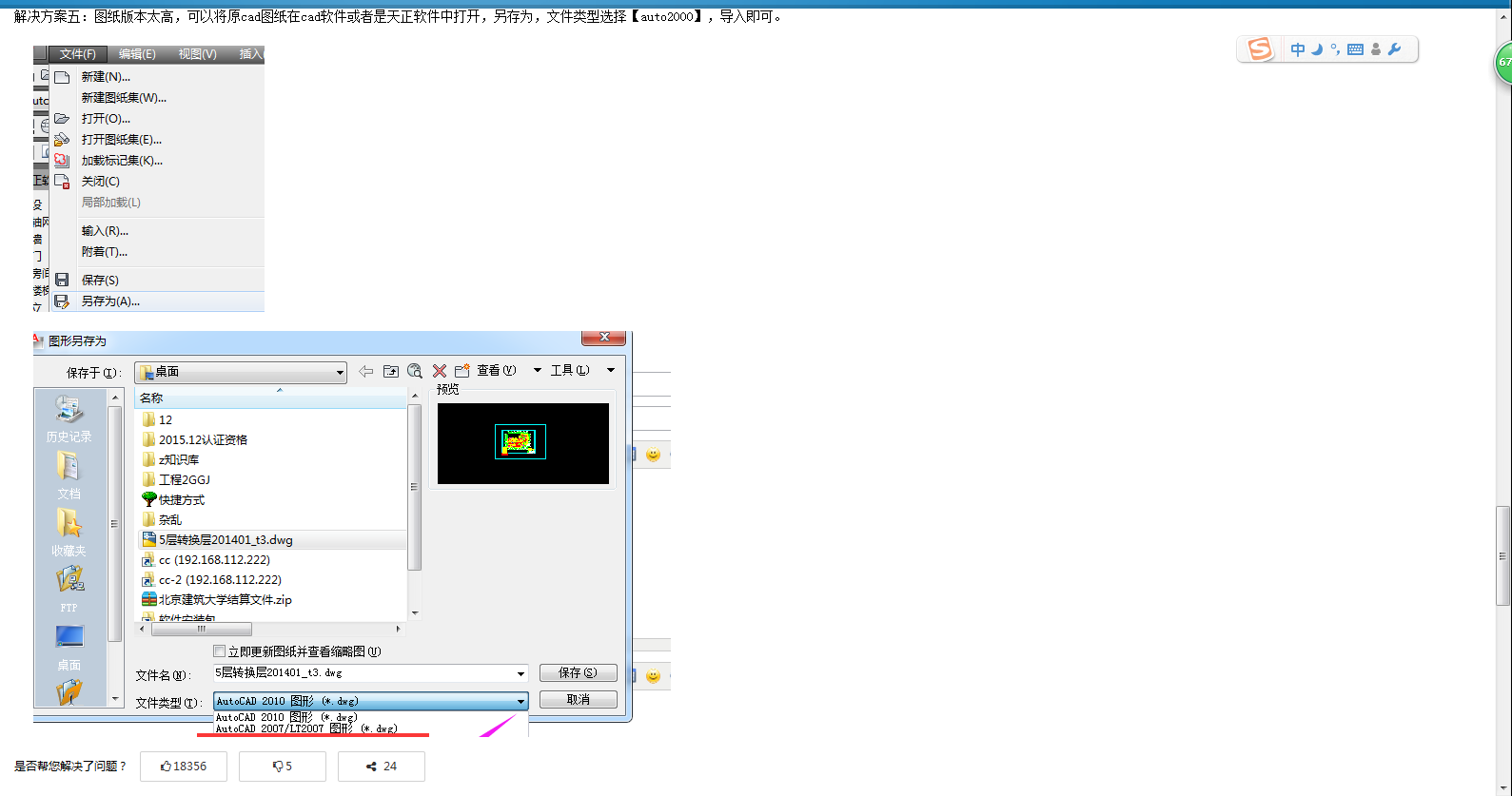Create a new folder with toolbar icon

click(x=462, y=371)
